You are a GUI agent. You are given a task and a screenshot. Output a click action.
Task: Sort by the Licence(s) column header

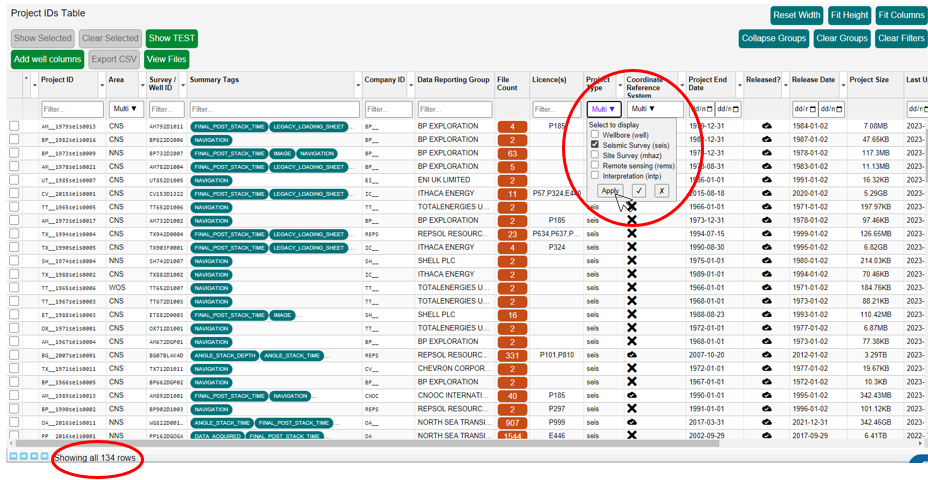550,79
